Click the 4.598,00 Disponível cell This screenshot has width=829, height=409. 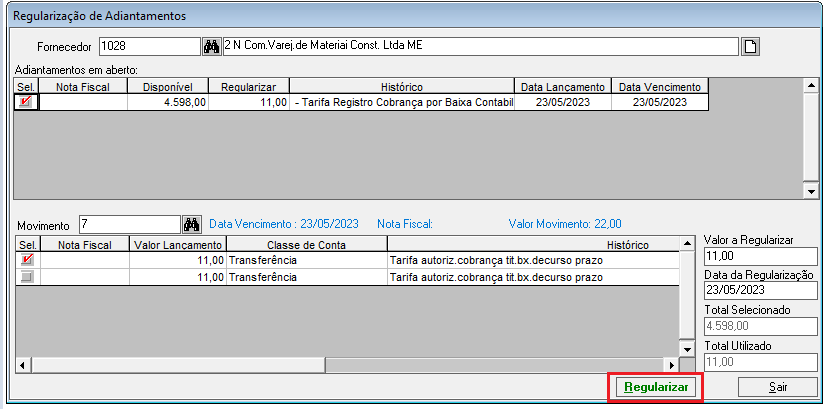coord(168,103)
